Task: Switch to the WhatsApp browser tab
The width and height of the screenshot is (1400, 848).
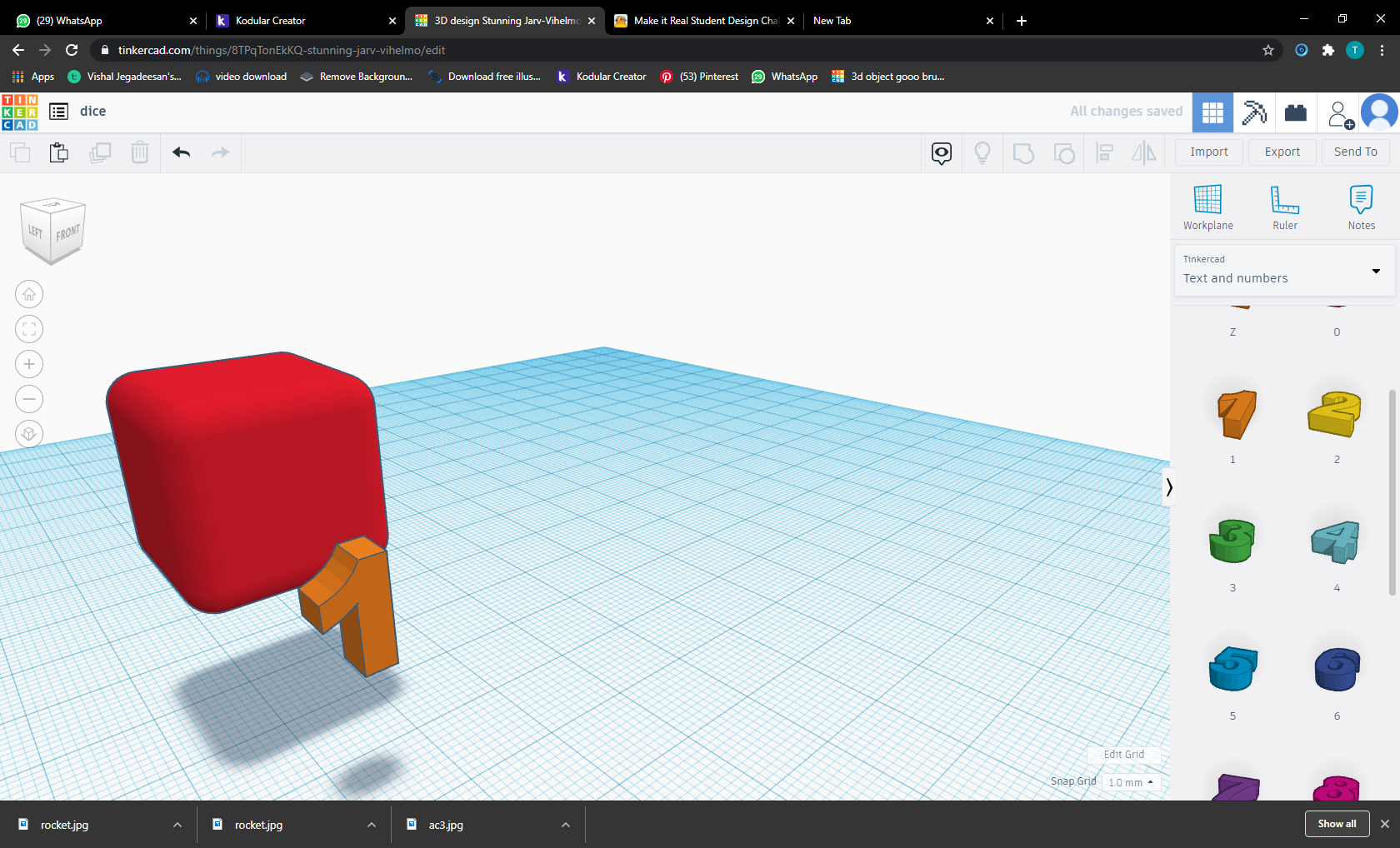Action: (104, 21)
